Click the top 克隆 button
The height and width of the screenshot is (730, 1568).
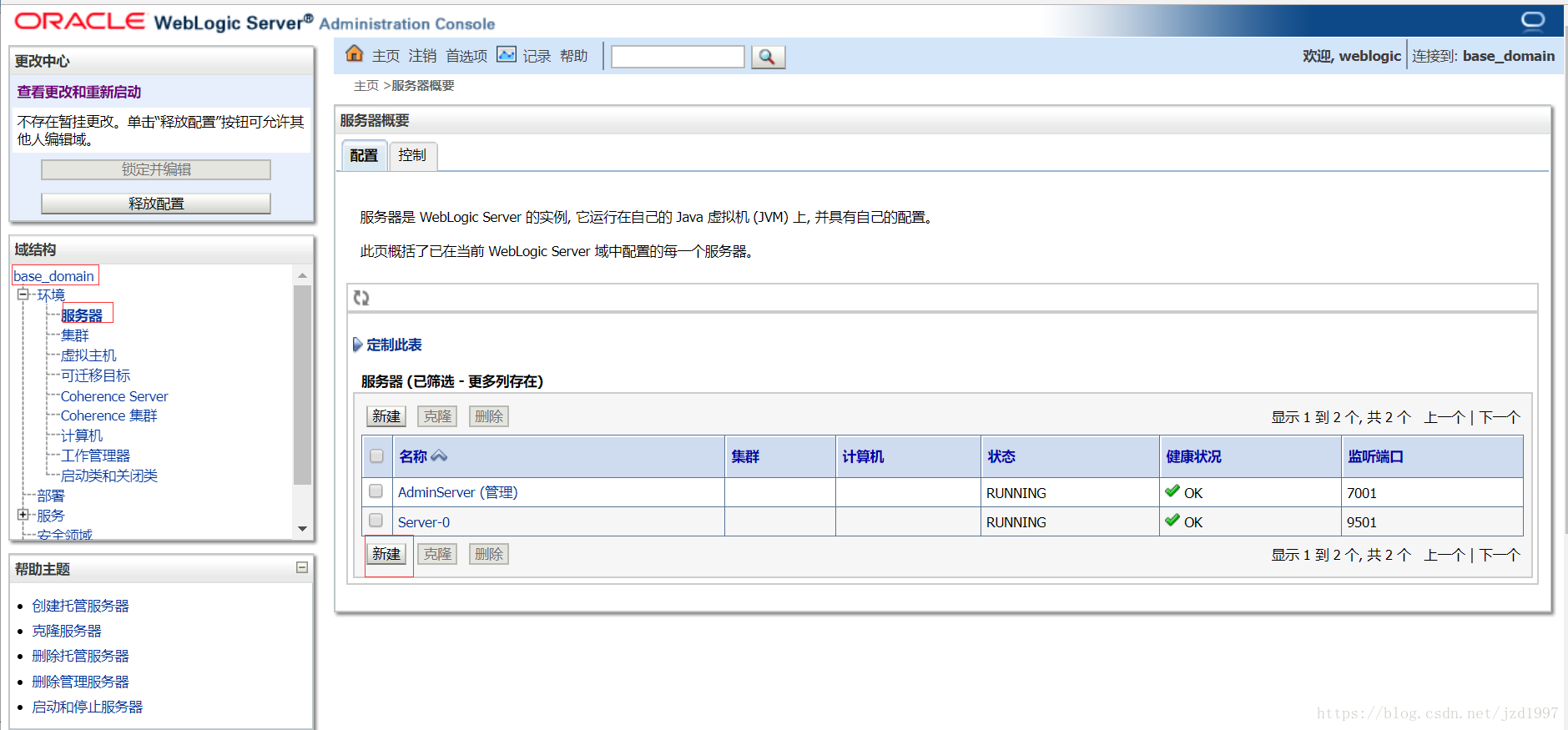[x=437, y=416]
